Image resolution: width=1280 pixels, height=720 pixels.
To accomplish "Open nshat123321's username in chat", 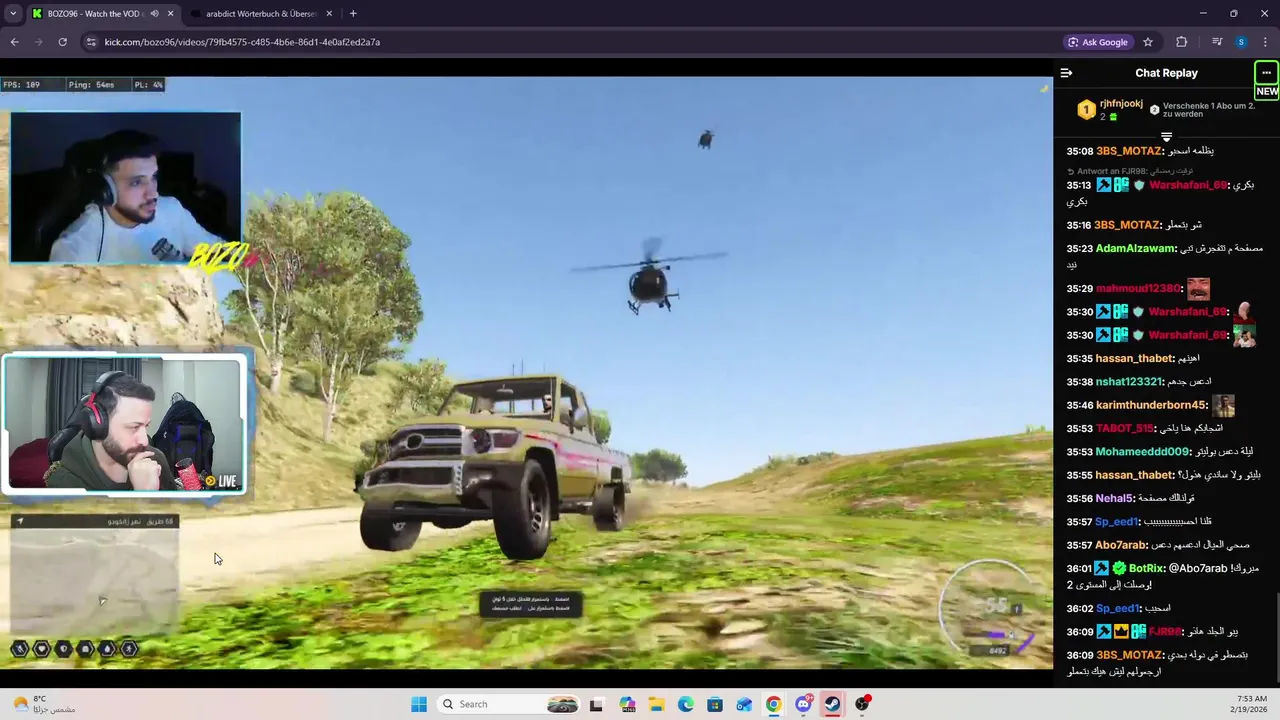I will [1129, 382].
